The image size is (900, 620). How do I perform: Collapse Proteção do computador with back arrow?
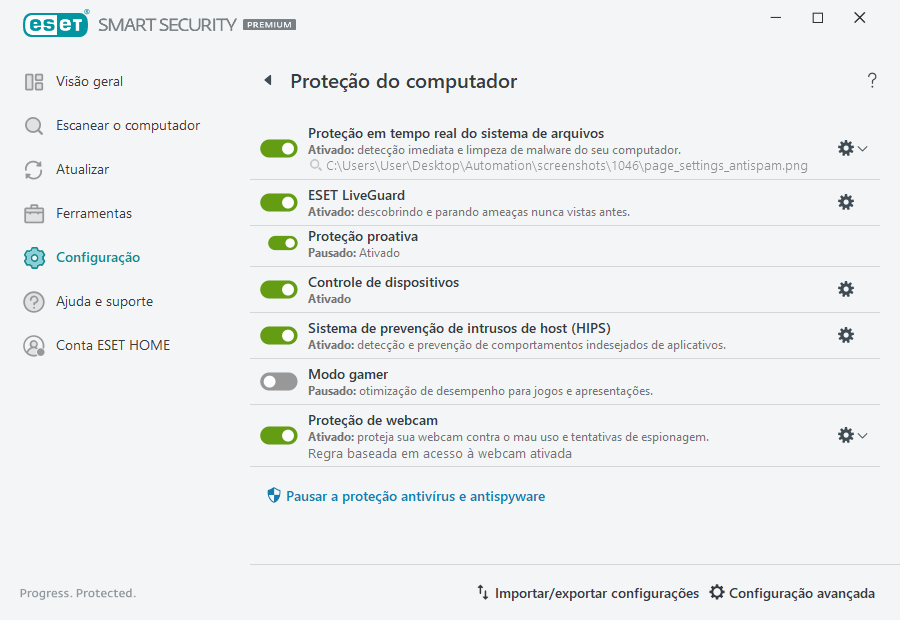point(267,80)
